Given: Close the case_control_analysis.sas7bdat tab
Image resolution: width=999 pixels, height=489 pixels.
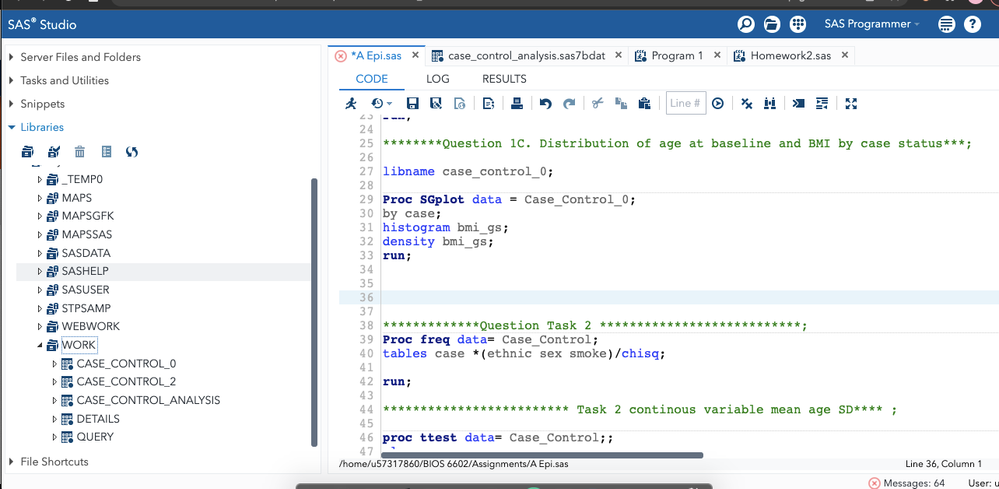Looking at the screenshot, I should click(x=619, y=56).
